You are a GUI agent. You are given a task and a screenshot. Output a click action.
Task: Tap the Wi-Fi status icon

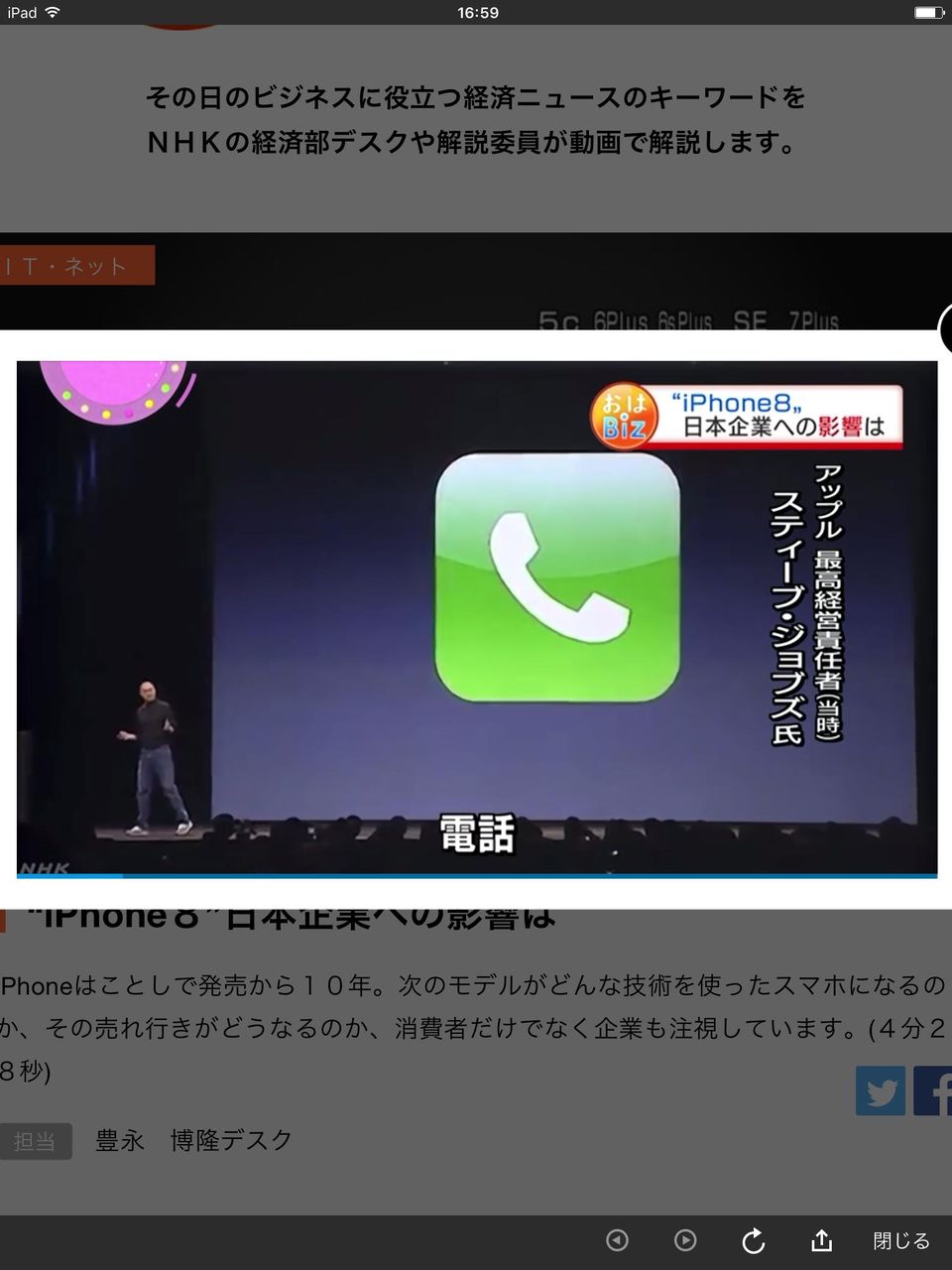click(53, 12)
